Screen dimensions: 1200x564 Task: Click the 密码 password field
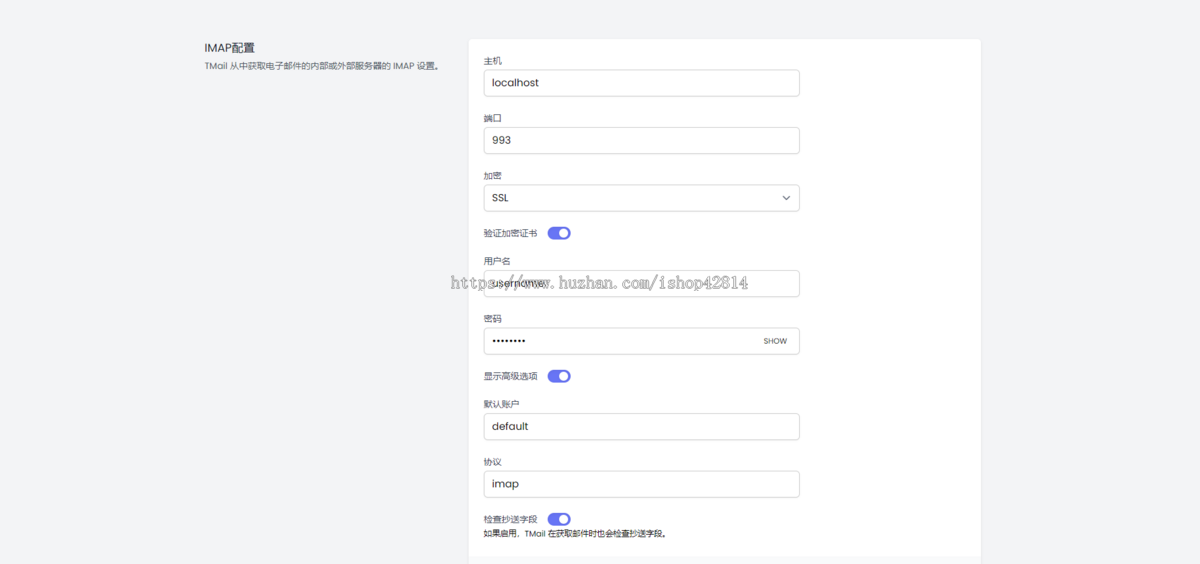pyautogui.click(x=641, y=341)
